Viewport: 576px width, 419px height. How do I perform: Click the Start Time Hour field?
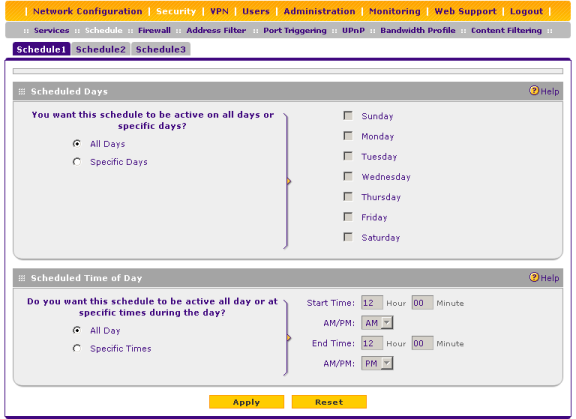pos(372,303)
